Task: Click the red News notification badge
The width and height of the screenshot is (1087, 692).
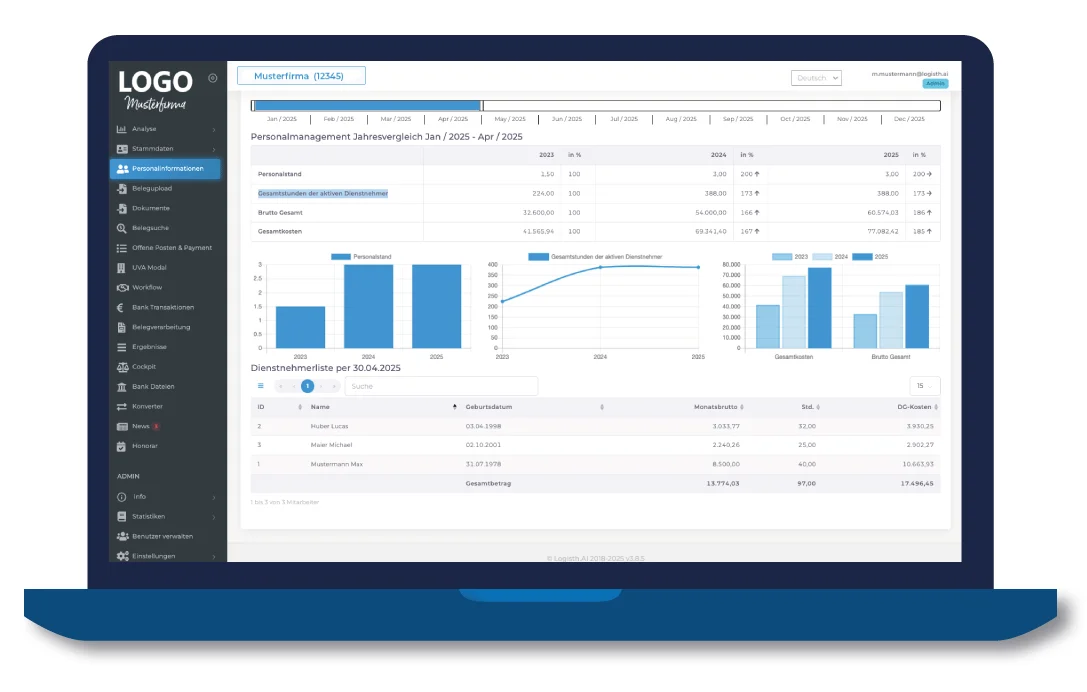Action: click(156, 426)
